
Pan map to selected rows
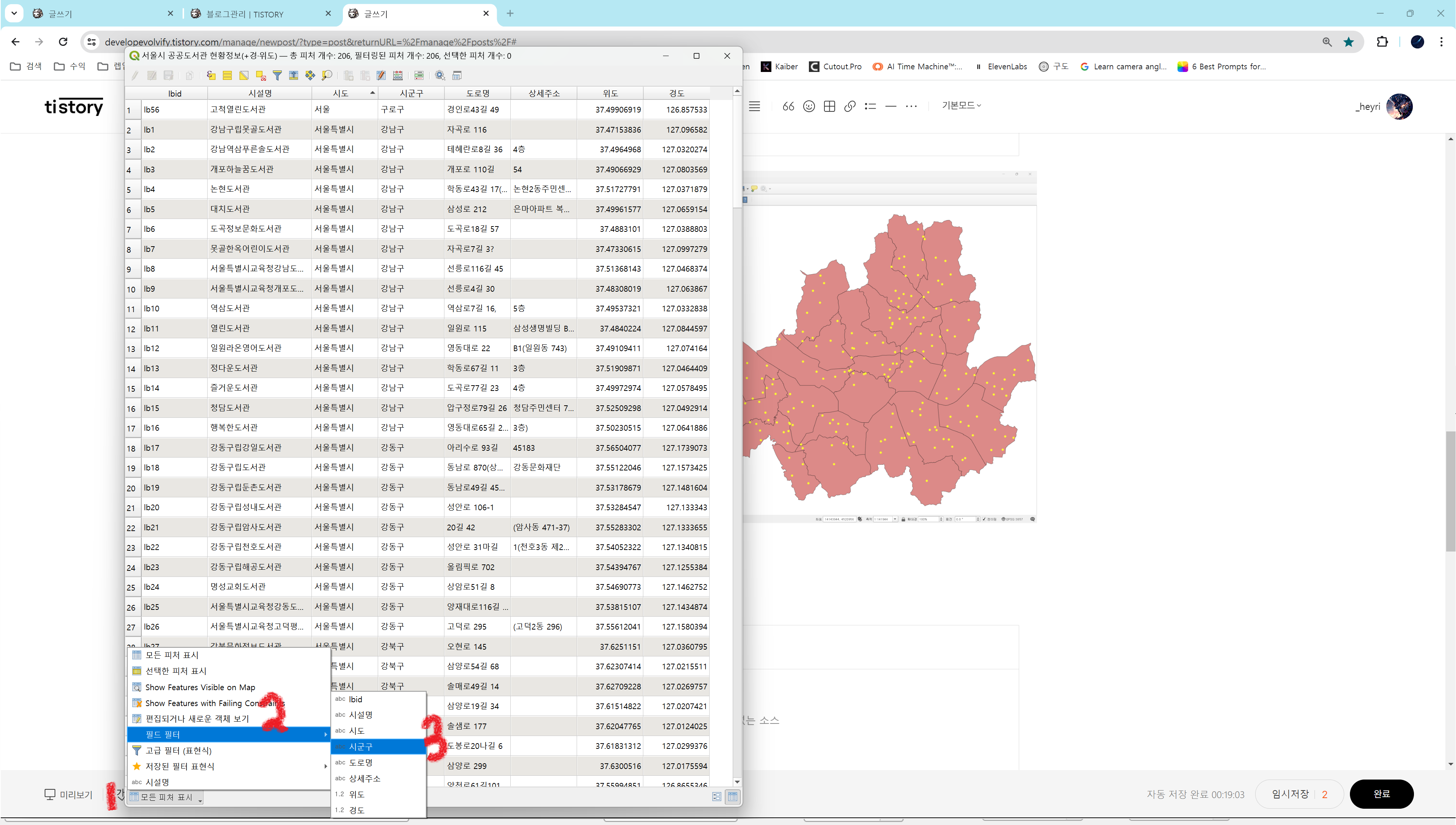310,75
